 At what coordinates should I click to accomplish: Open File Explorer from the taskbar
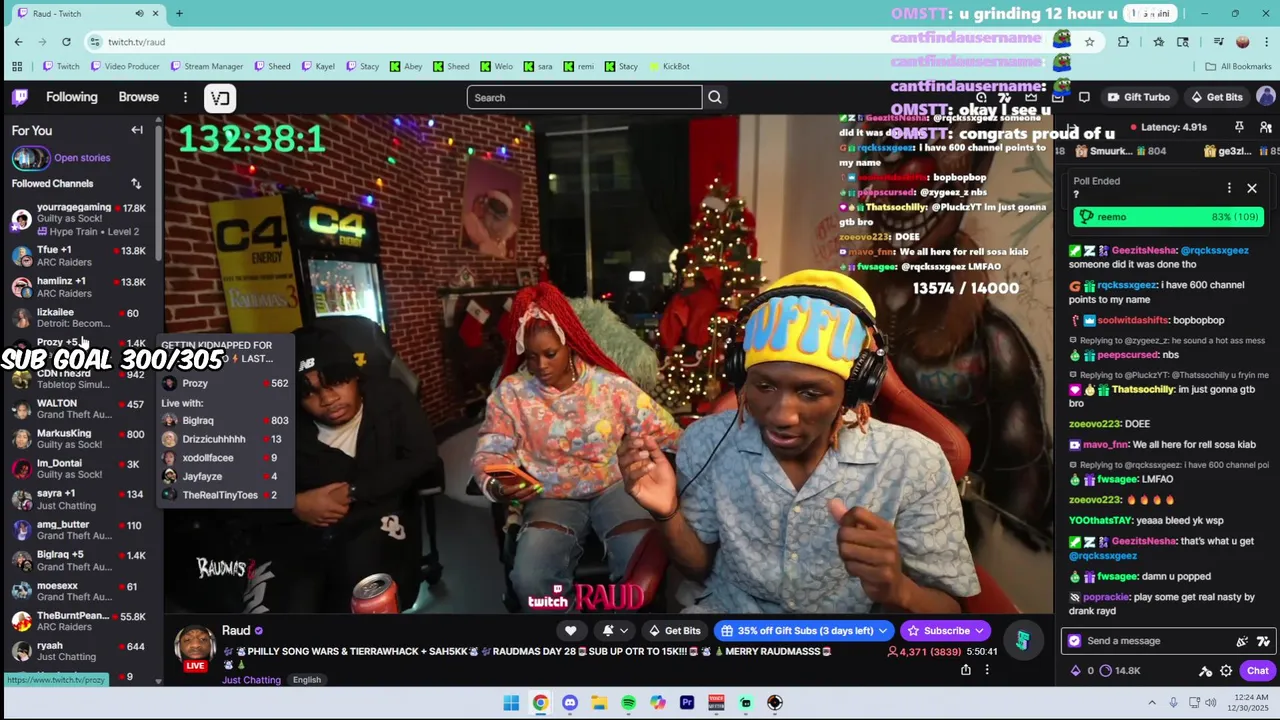(x=599, y=703)
